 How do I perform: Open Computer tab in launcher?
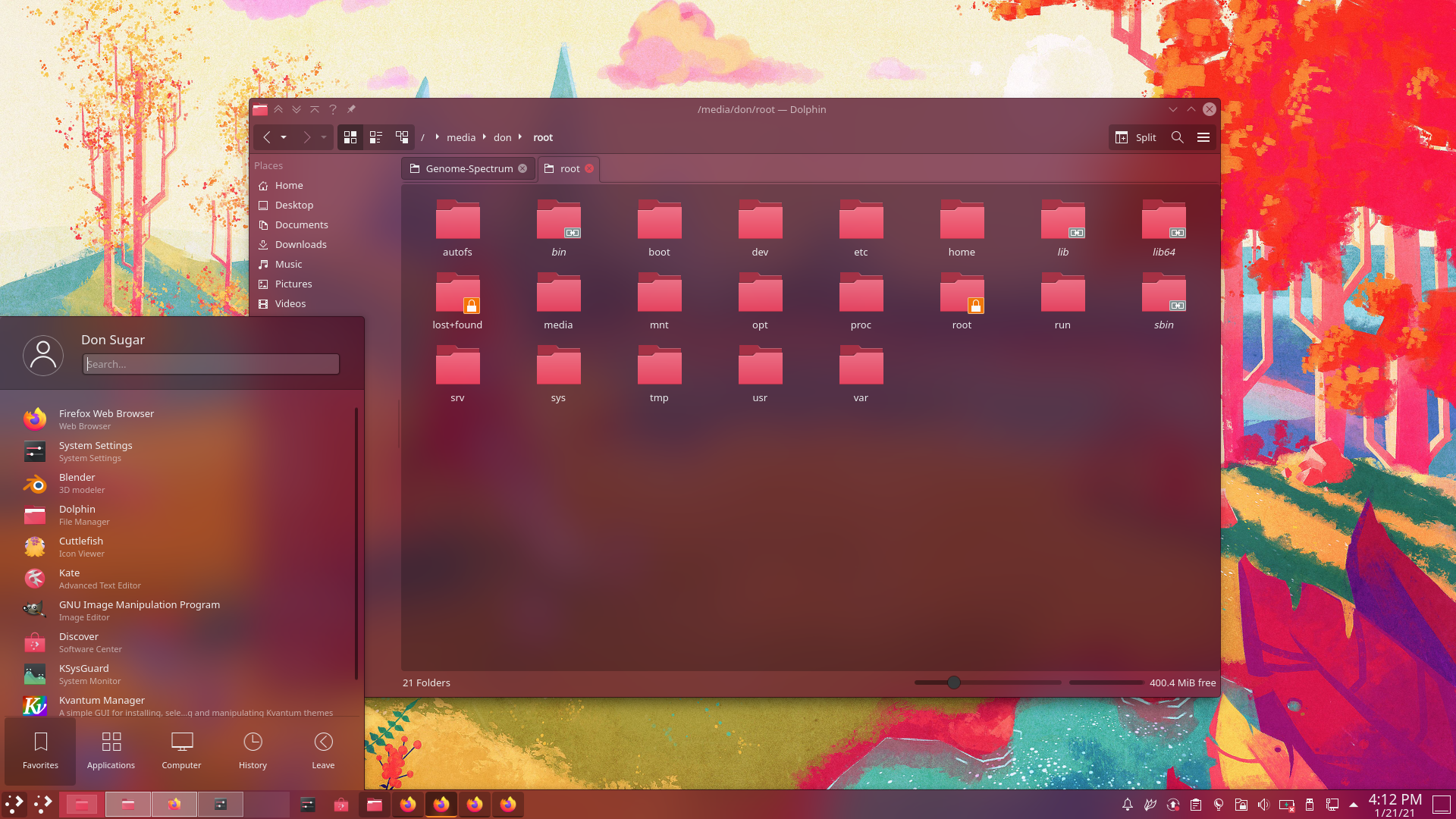(x=181, y=751)
